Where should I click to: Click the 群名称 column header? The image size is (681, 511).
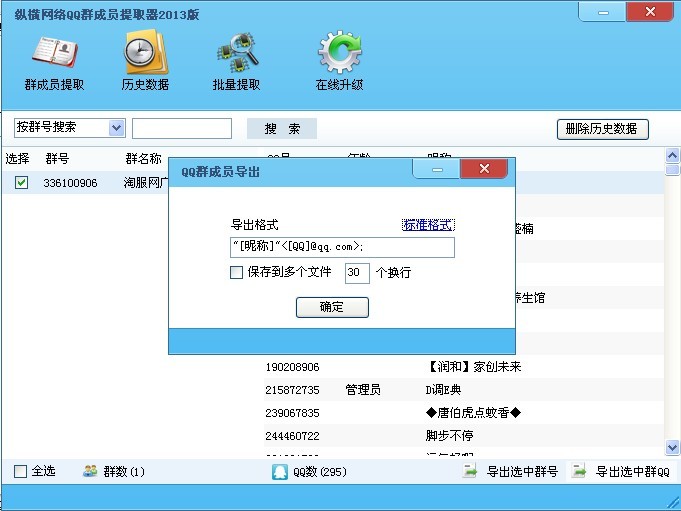[143, 158]
